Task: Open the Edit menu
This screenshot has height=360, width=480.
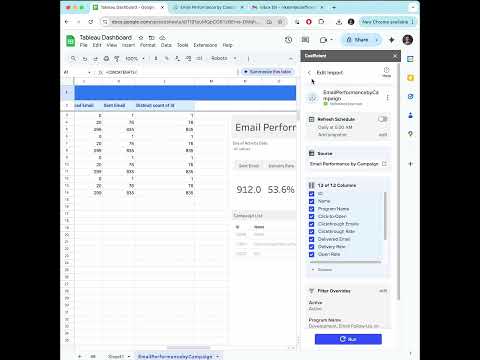Action: coord(97,45)
